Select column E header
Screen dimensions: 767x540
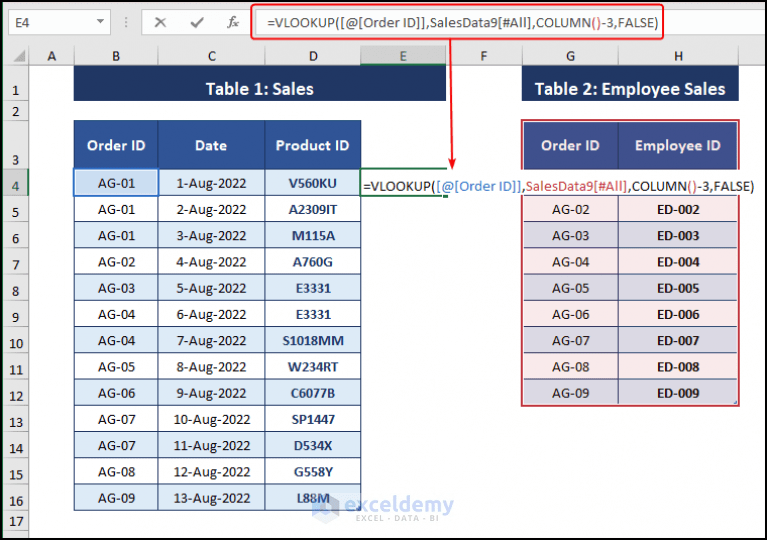pos(403,56)
